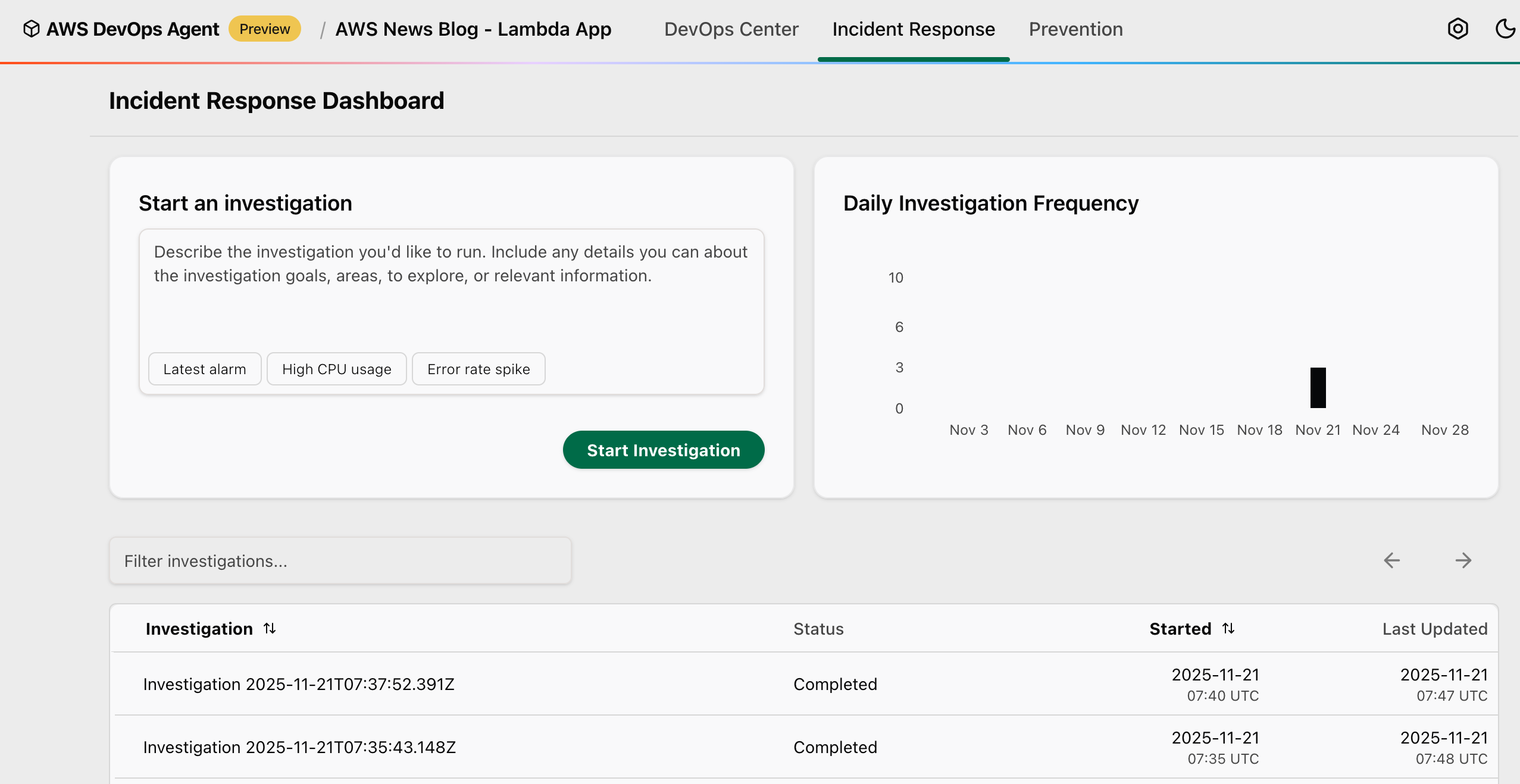Click the Filter investigations search field

point(340,561)
